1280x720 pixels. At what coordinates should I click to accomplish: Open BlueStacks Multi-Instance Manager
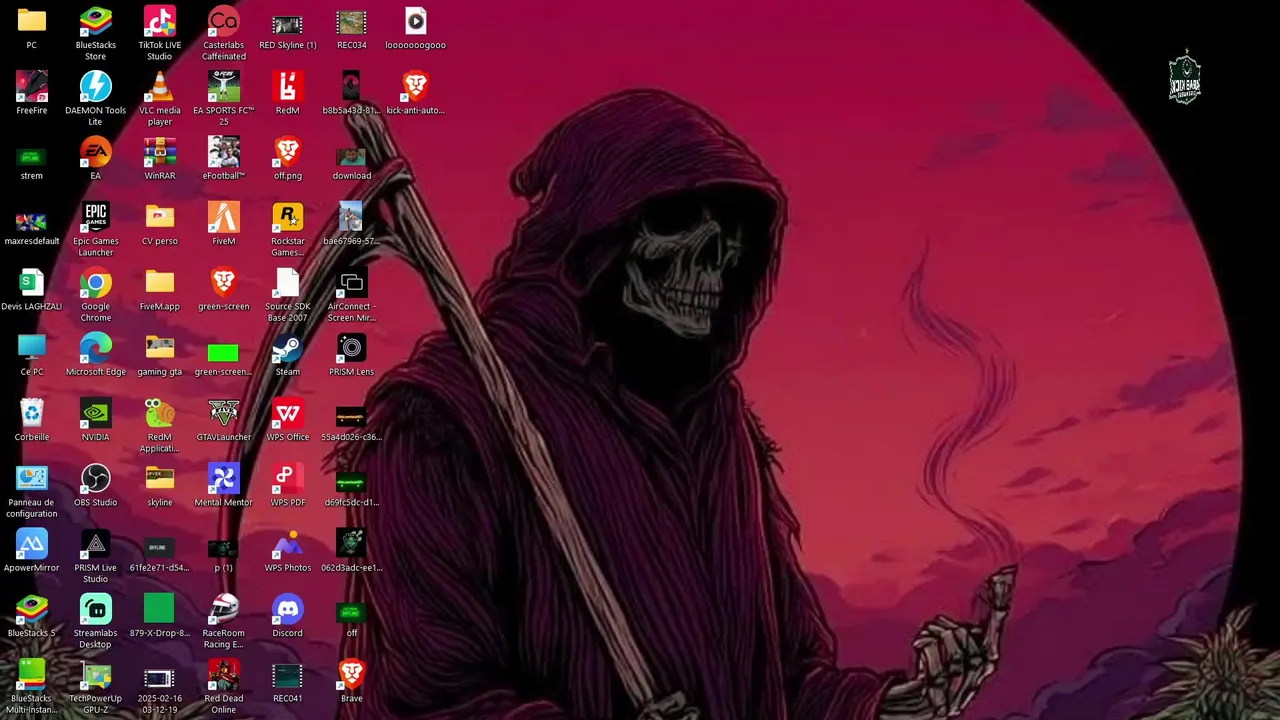(x=32, y=675)
